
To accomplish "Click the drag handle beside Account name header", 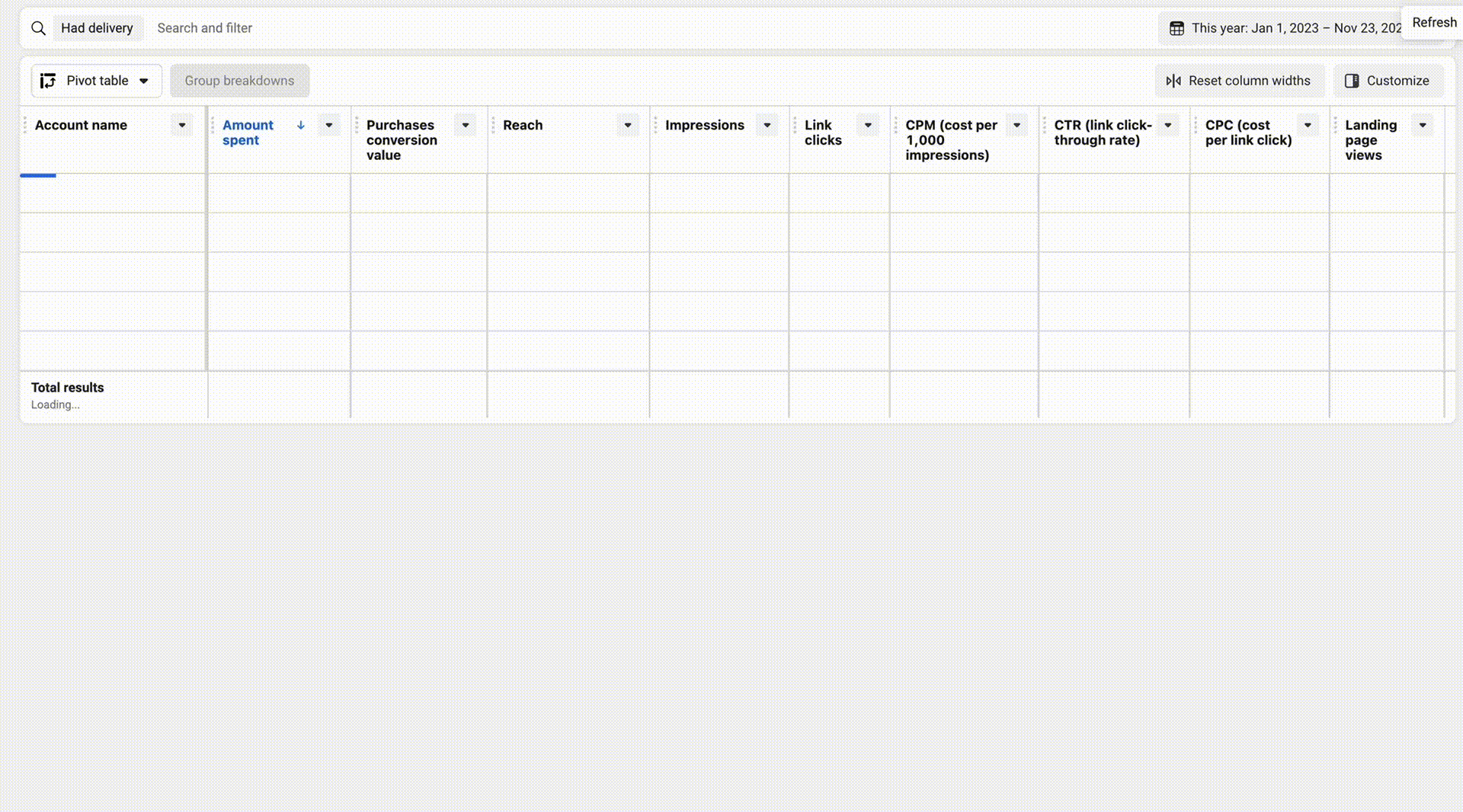I will [x=25, y=125].
